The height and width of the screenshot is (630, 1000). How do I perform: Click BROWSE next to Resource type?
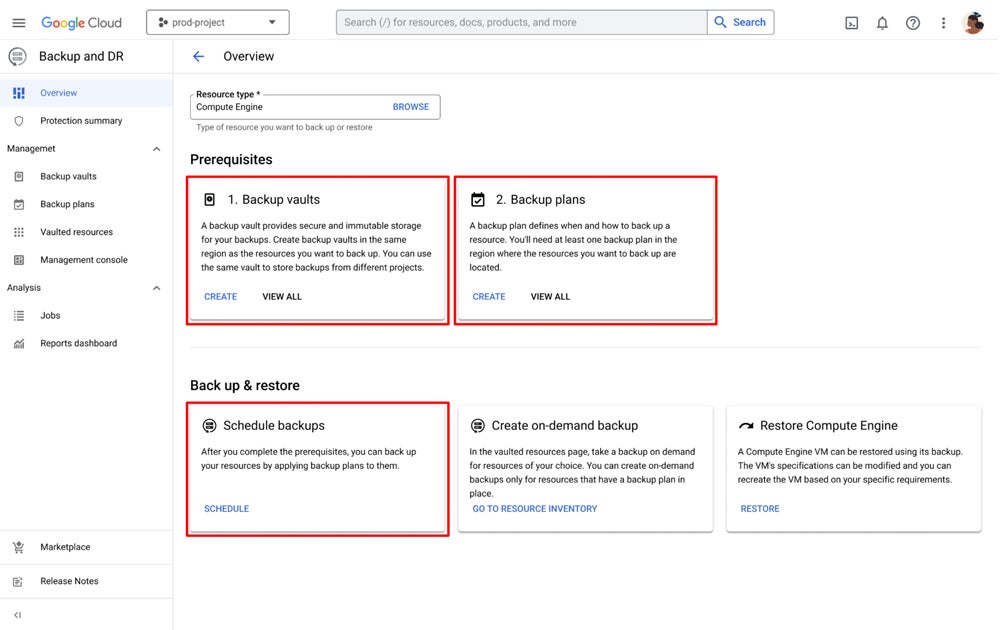411,107
